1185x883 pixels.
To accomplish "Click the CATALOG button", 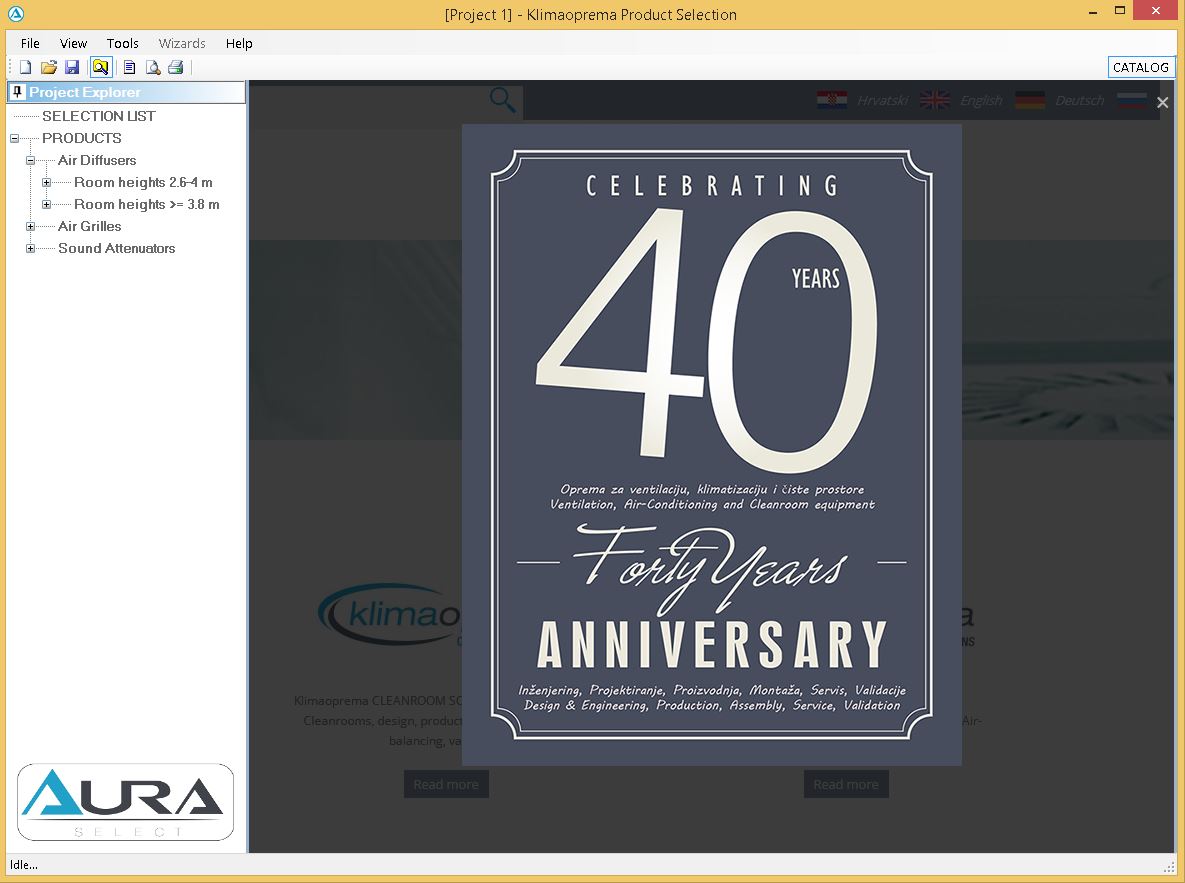I will tap(1140, 67).
